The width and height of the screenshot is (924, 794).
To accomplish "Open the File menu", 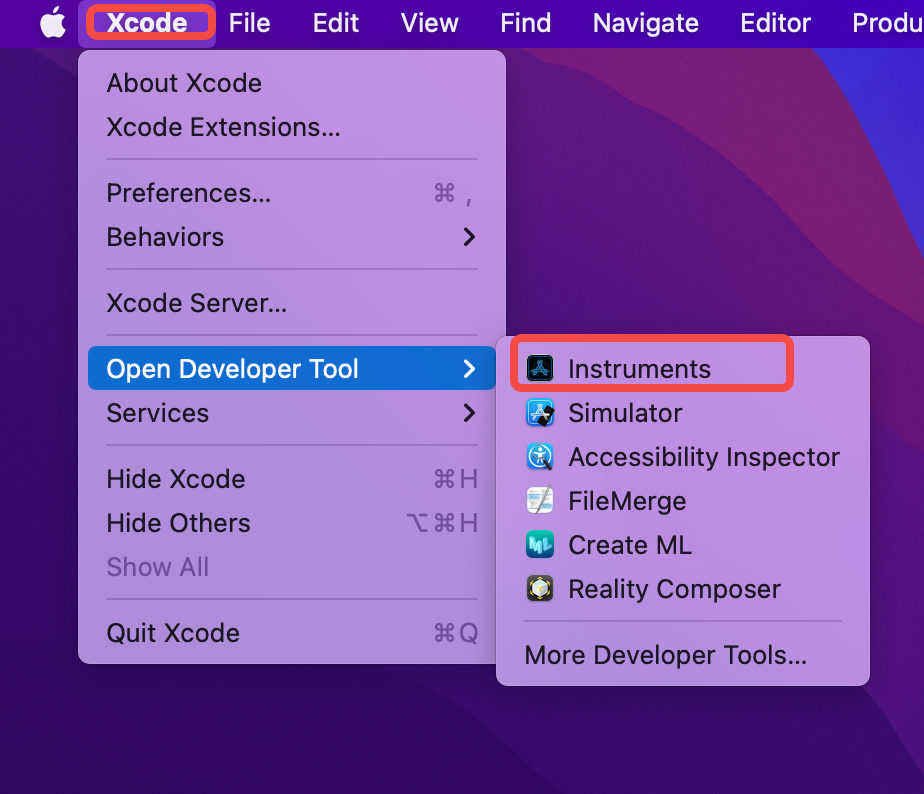I will (249, 23).
